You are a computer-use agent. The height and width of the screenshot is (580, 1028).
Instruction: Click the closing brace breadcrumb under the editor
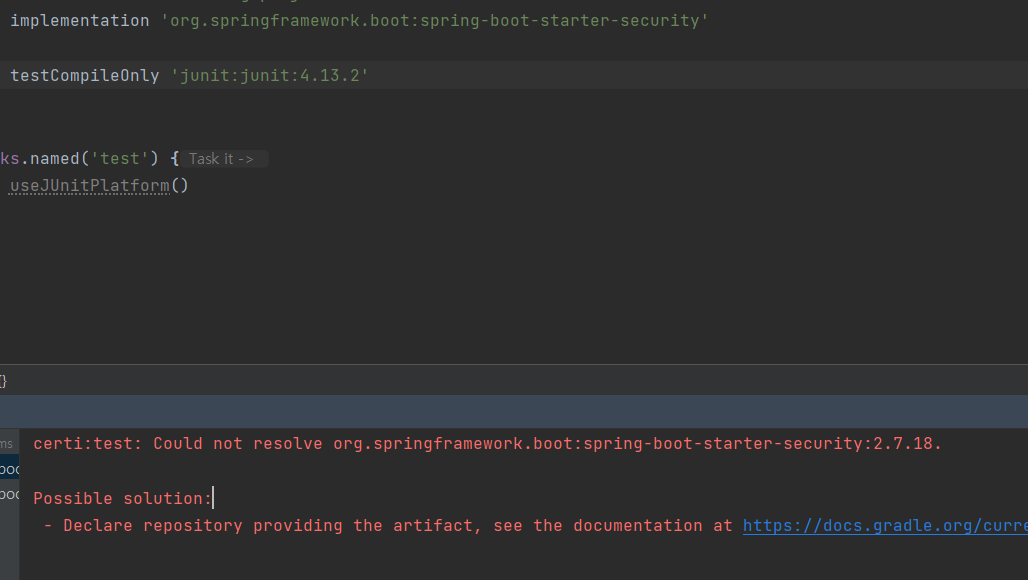tap(3, 381)
